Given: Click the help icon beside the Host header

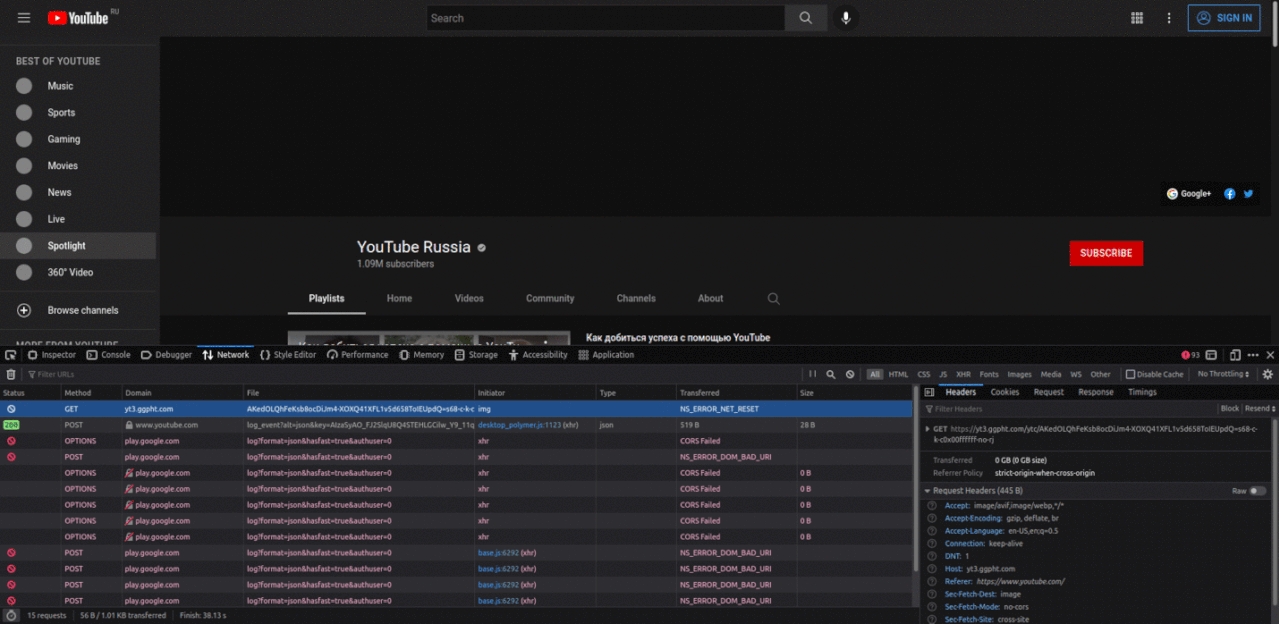Looking at the screenshot, I should (932, 569).
